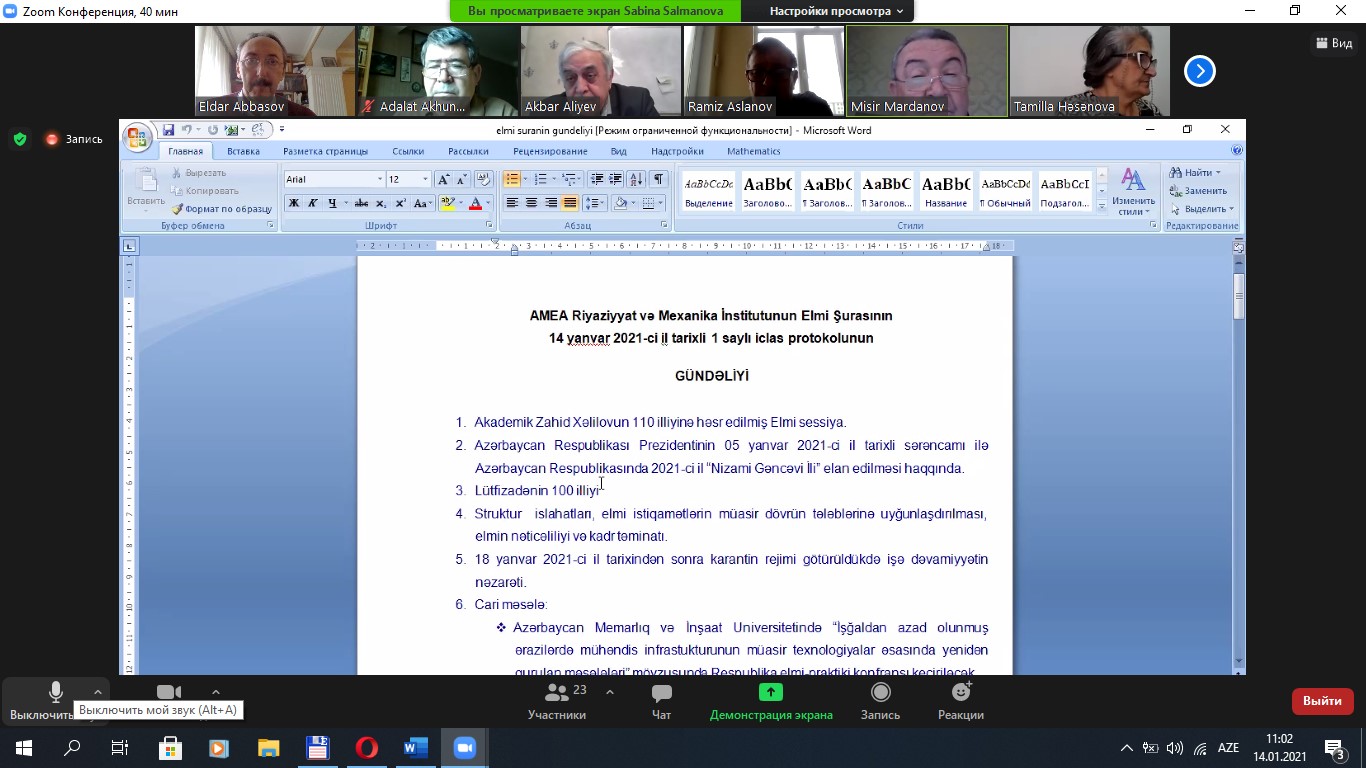Screen dimensions: 1366x768
Task: Click Misir Mardanov's video thumbnail
Action: pyautogui.click(x=927, y=70)
